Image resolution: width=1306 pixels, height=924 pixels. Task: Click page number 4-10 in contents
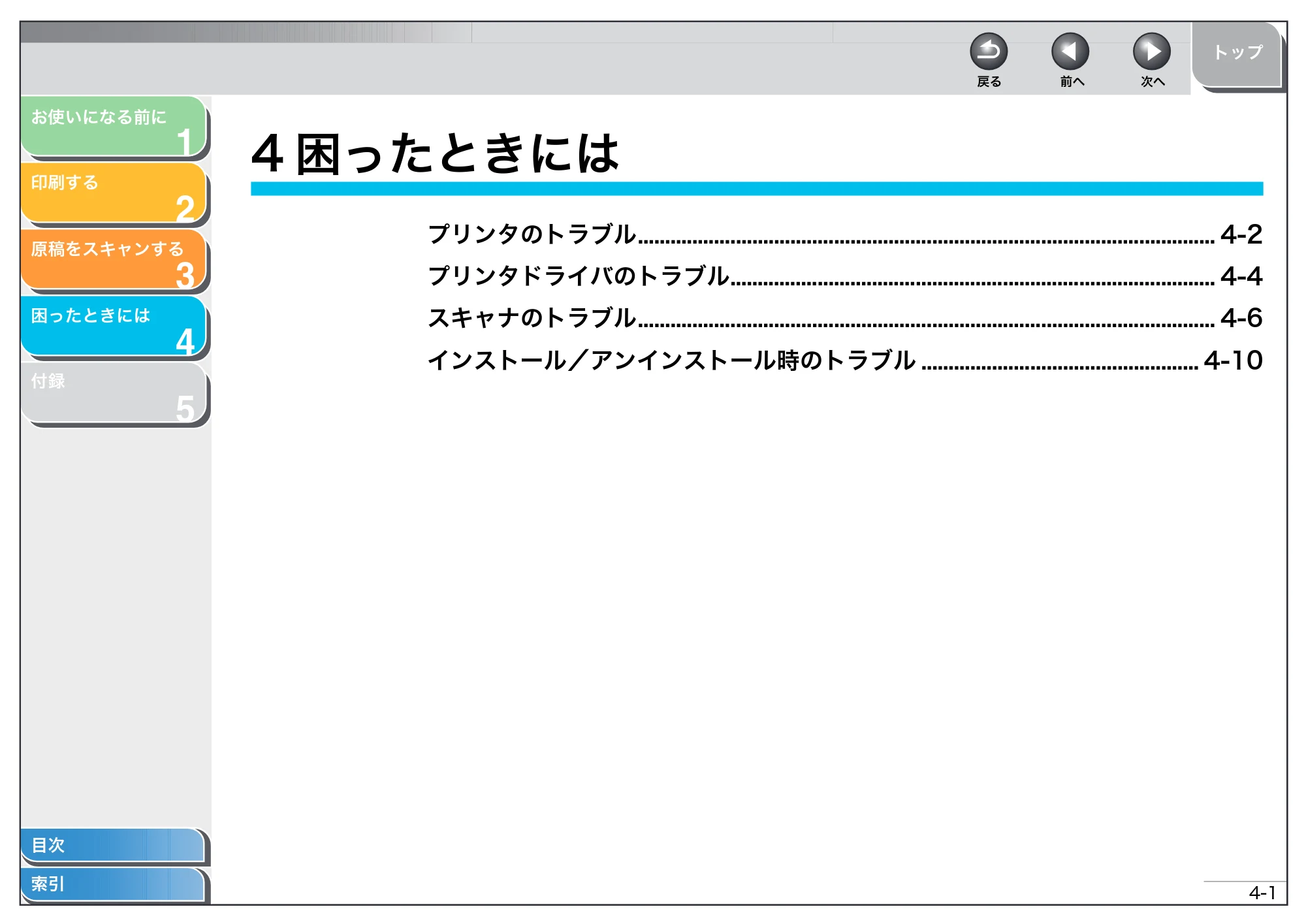pyautogui.click(x=1234, y=360)
